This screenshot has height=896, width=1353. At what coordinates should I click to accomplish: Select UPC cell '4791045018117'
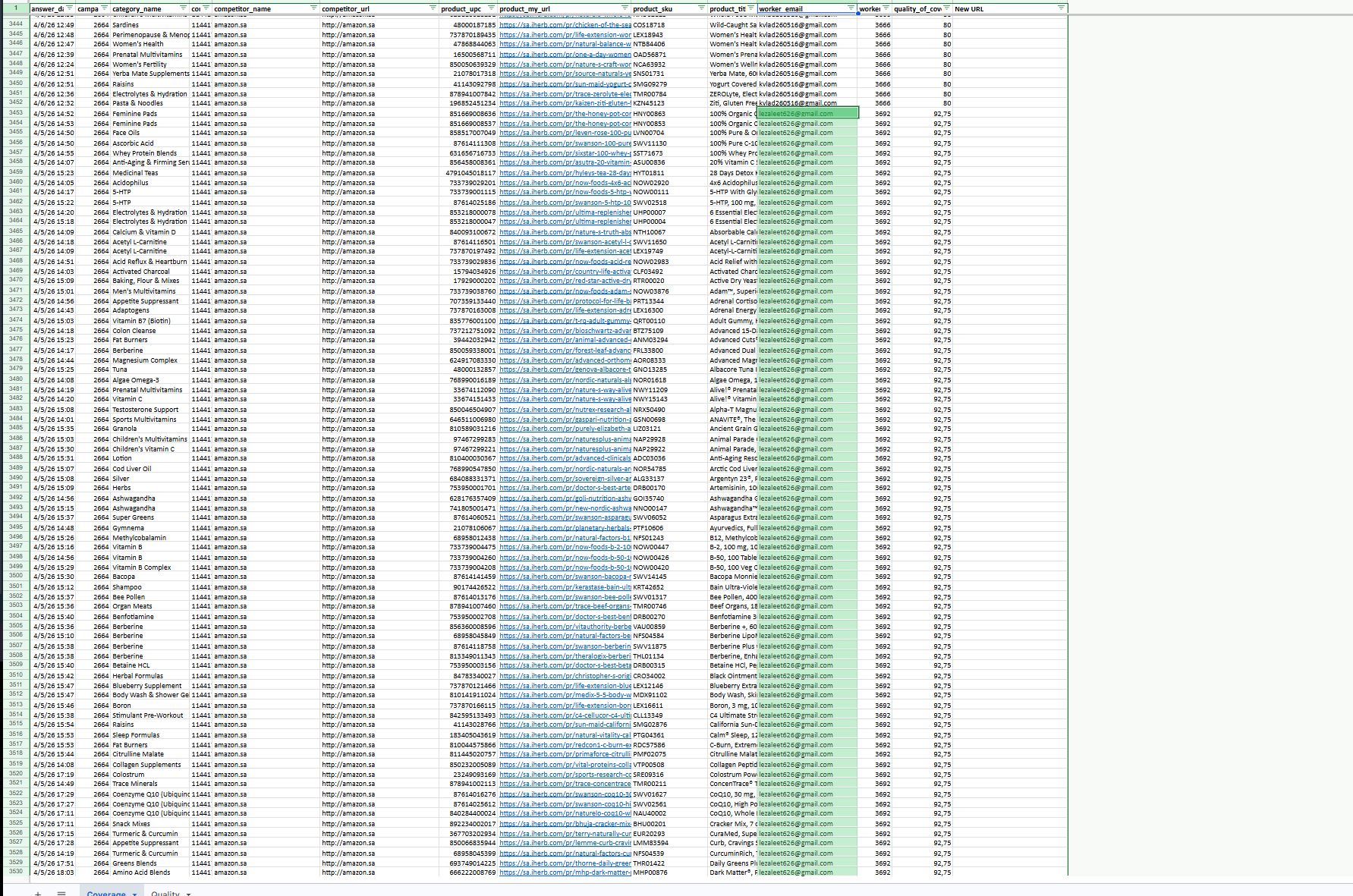pos(468,172)
